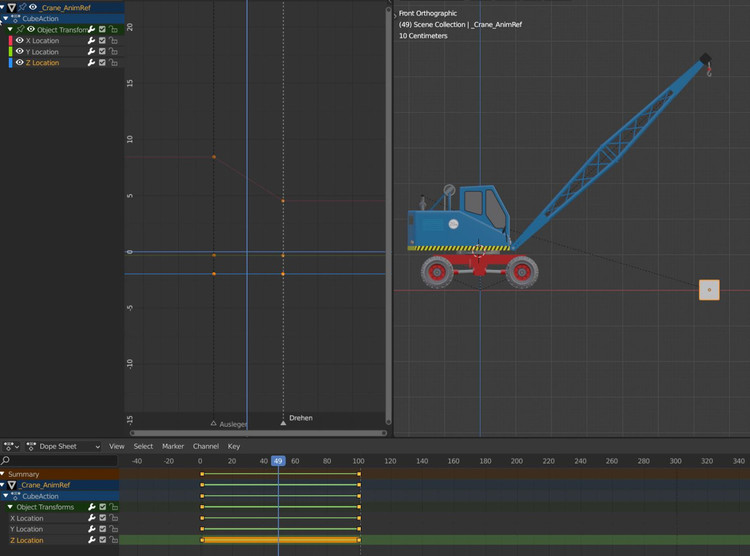
Task: Open the View menu in Dope Sheet
Action: point(116,446)
